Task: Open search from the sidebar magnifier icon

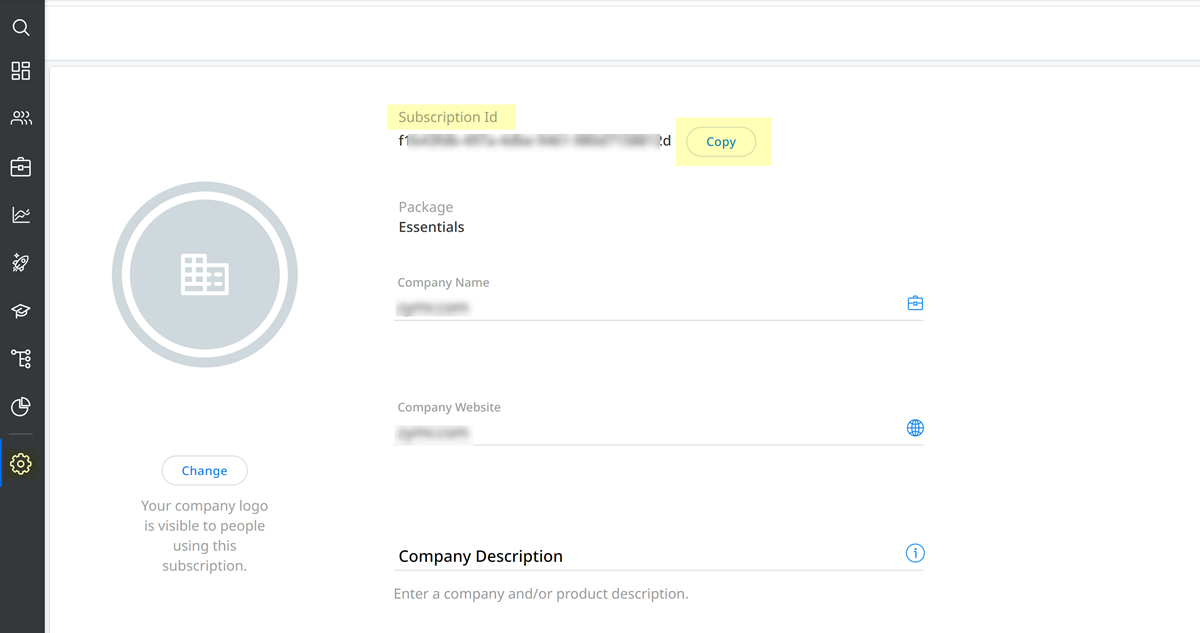Action: [x=21, y=28]
